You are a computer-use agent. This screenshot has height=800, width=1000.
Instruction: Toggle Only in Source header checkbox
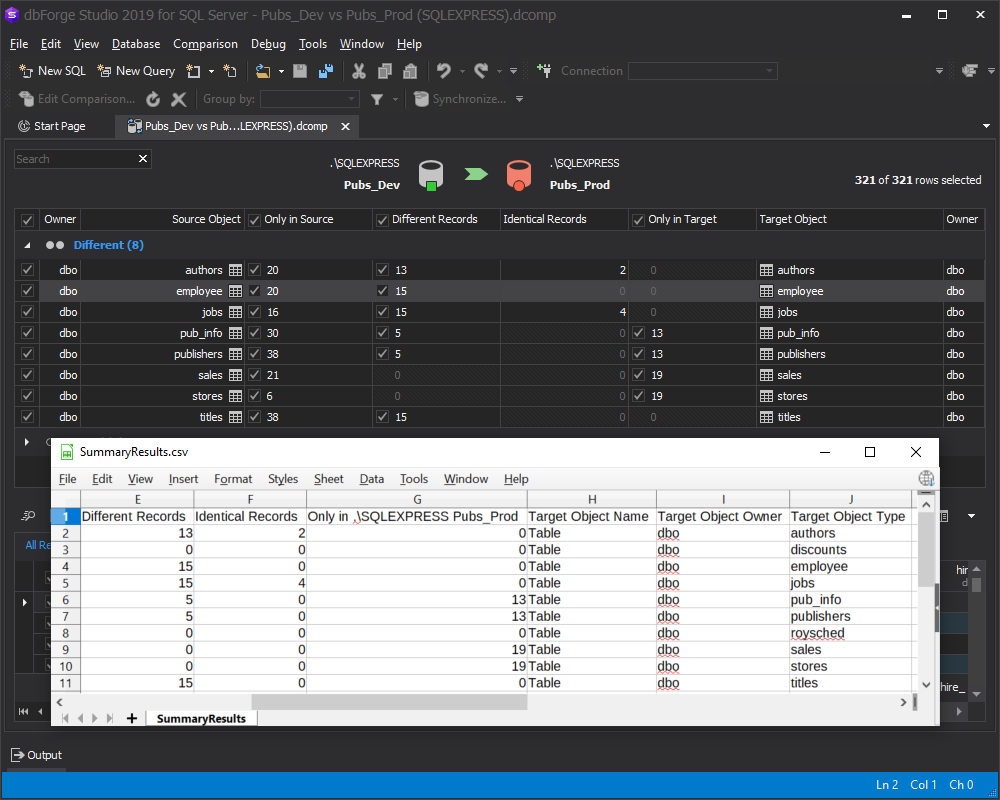pos(254,220)
